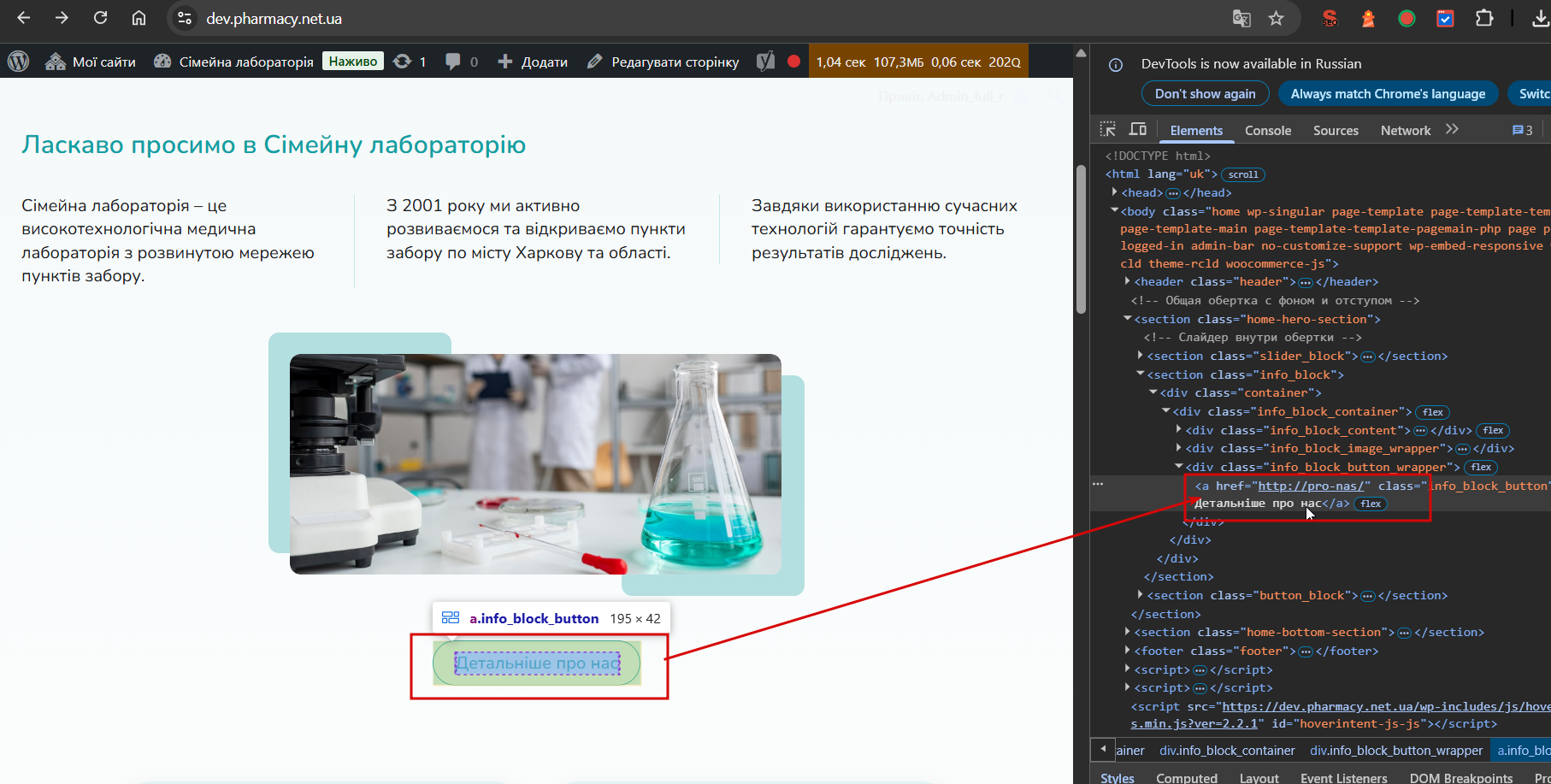
Task: Select the Layout pane tab
Action: click(x=1259, y=777)
